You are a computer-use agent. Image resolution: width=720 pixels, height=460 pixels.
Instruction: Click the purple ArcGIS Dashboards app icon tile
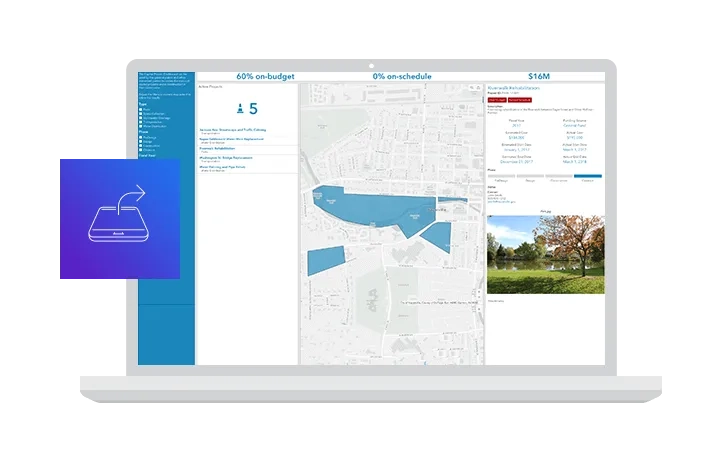pyautogui.click(x=118, y=217)
